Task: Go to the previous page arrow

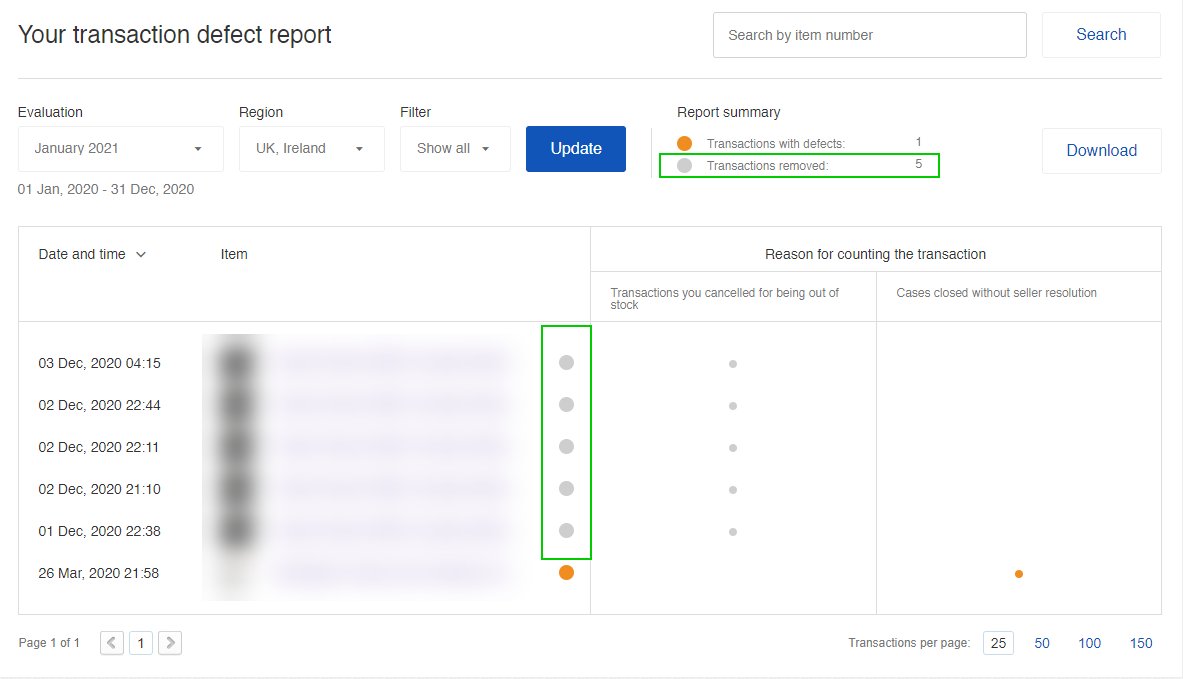Action: click(112, 643)
